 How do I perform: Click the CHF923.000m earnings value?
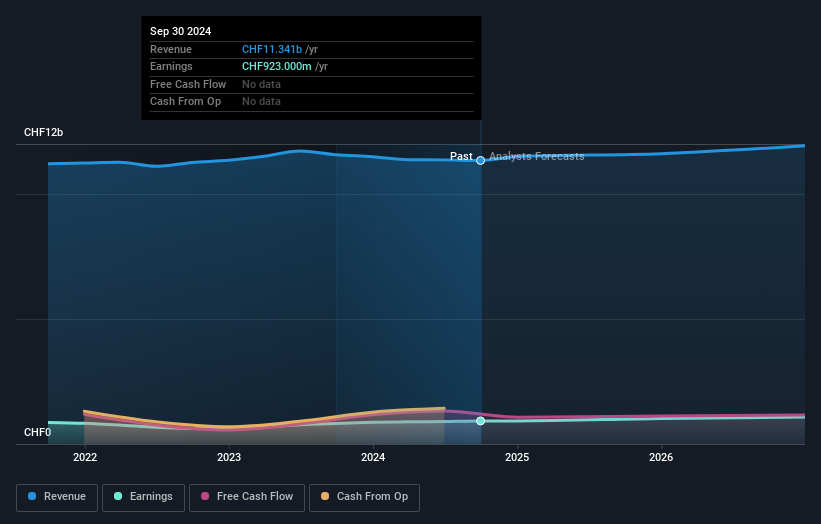(x=276, y=66)
